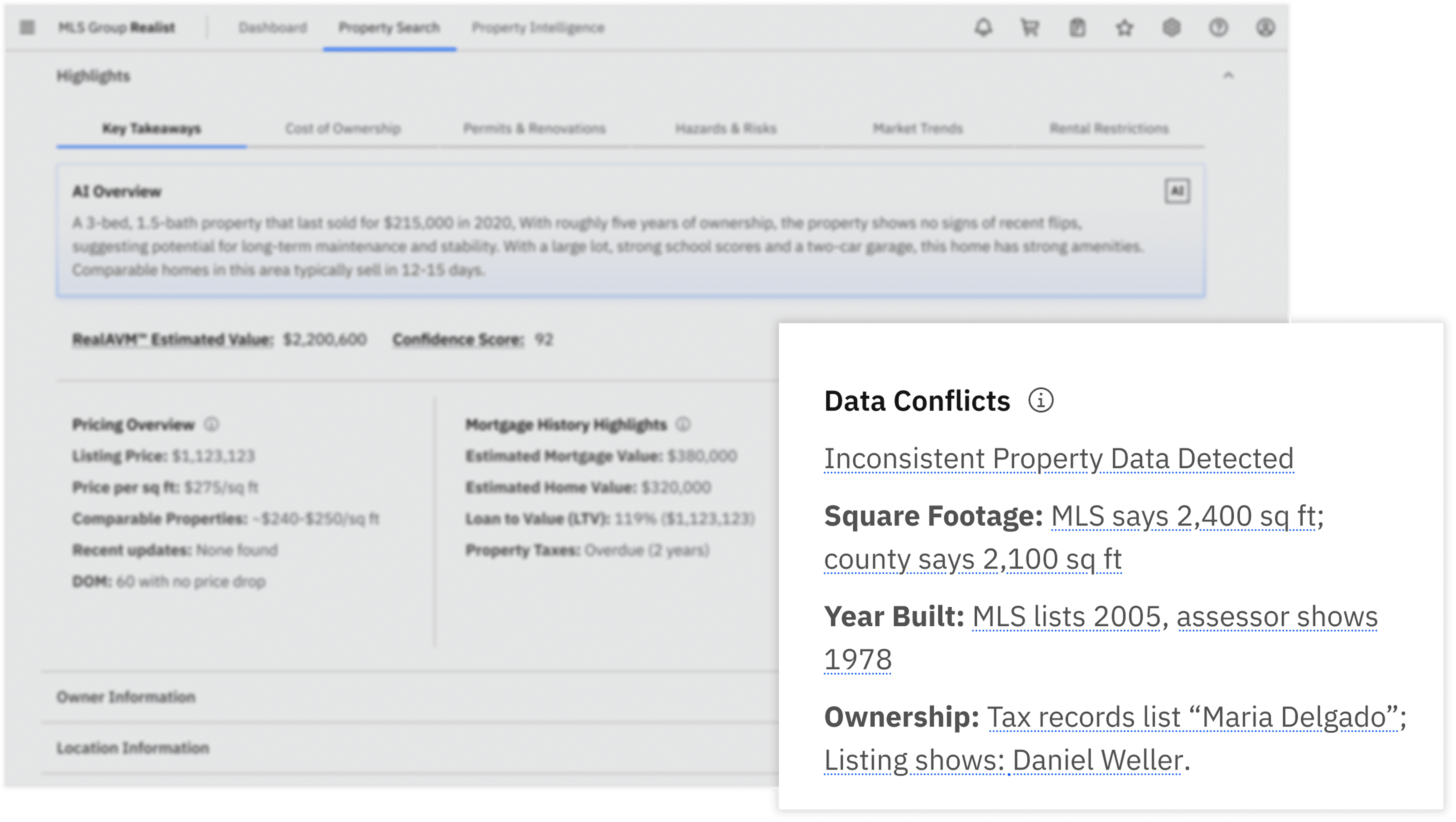This screenshot has height=822, width=1456.
Task: Expand the Owner Information section
Action: [x=126, y=697]
